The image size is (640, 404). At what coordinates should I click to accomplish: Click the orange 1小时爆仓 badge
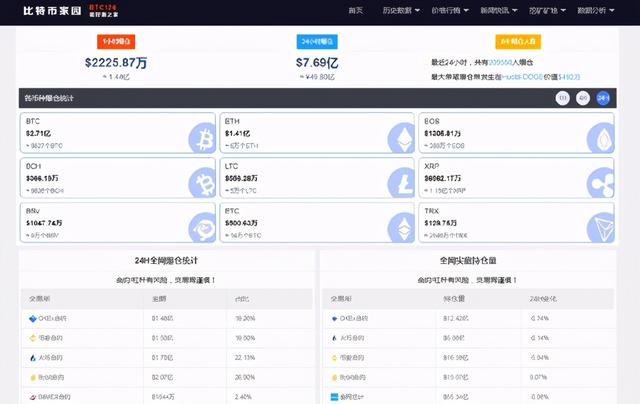click(x=116, y=42)
